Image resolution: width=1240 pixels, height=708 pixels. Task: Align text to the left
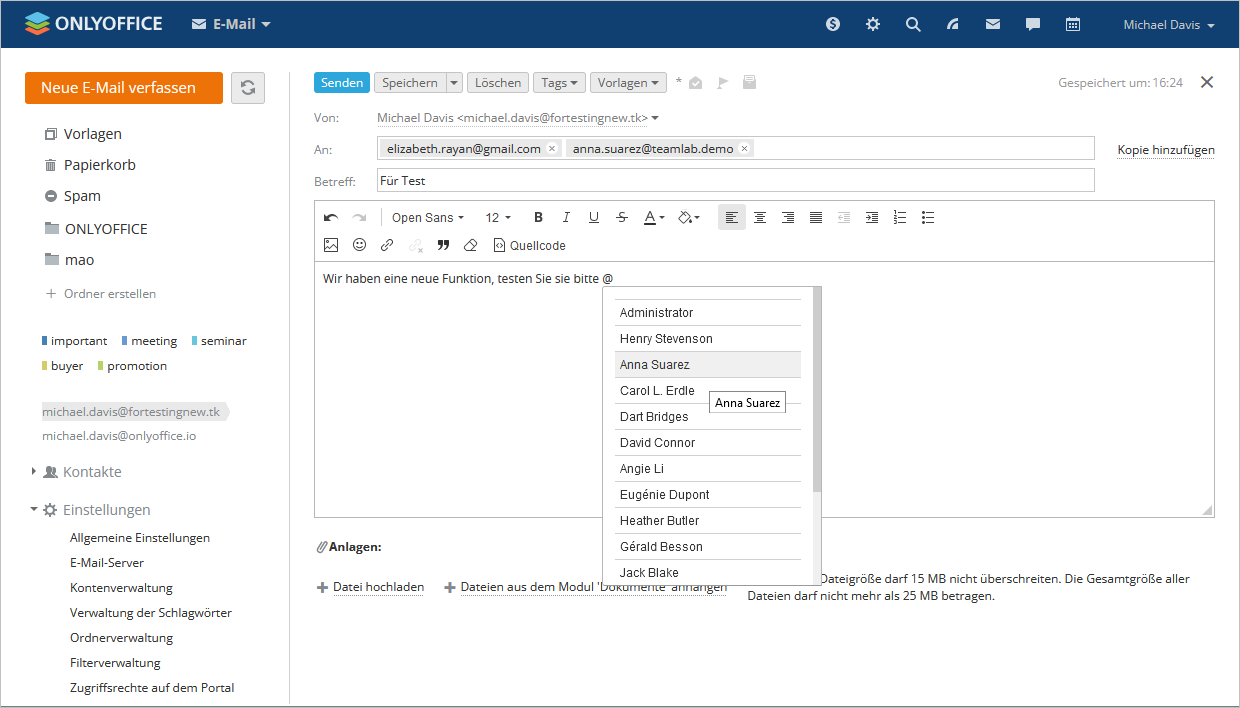tap(732, 218)
